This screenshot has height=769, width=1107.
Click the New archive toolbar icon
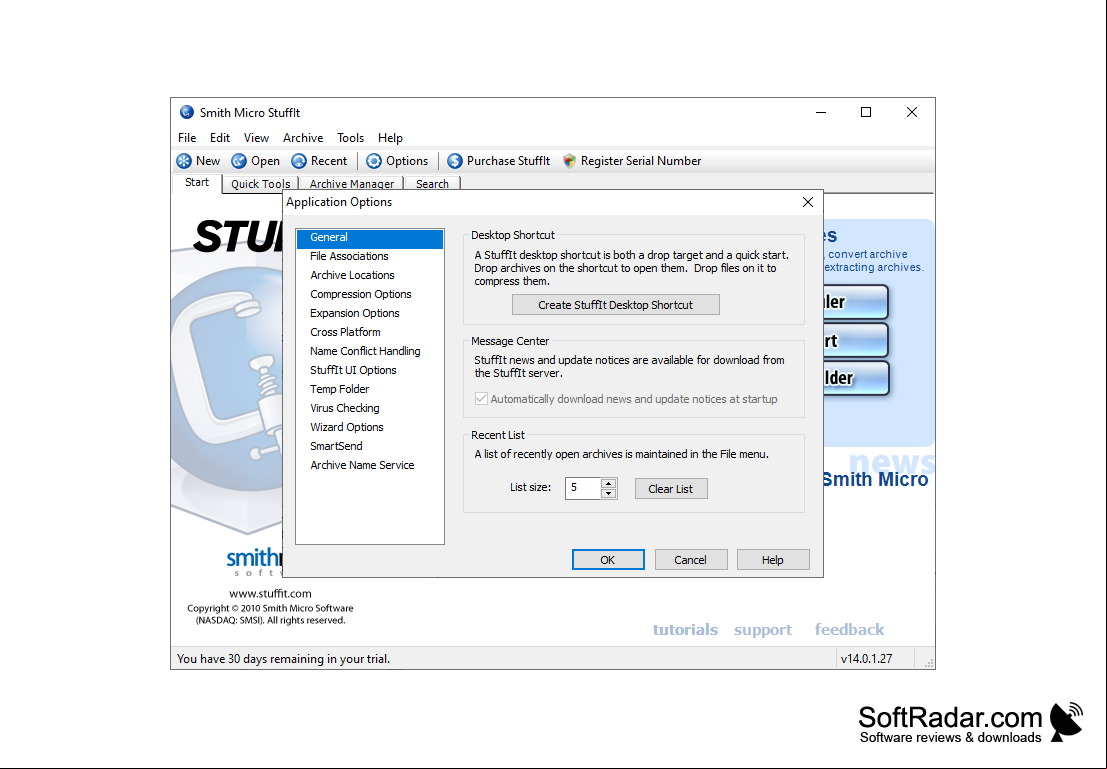184,161
